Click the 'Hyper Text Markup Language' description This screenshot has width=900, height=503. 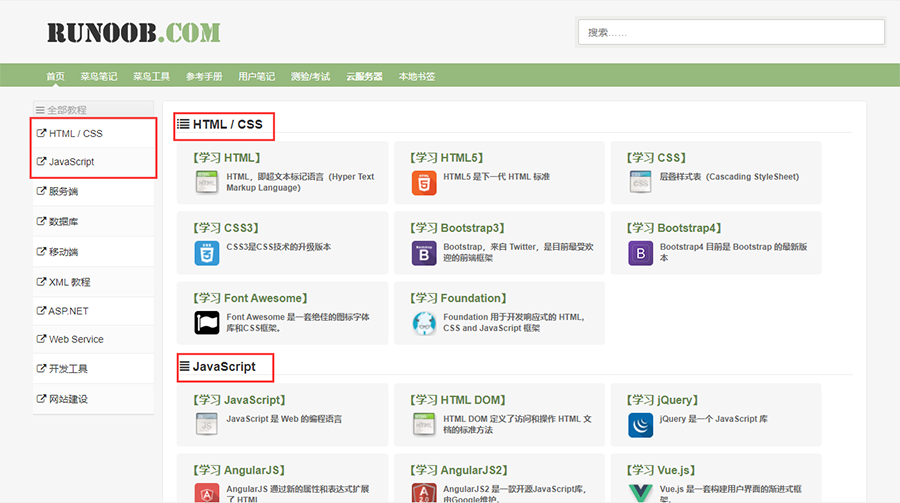pos(300,182)
